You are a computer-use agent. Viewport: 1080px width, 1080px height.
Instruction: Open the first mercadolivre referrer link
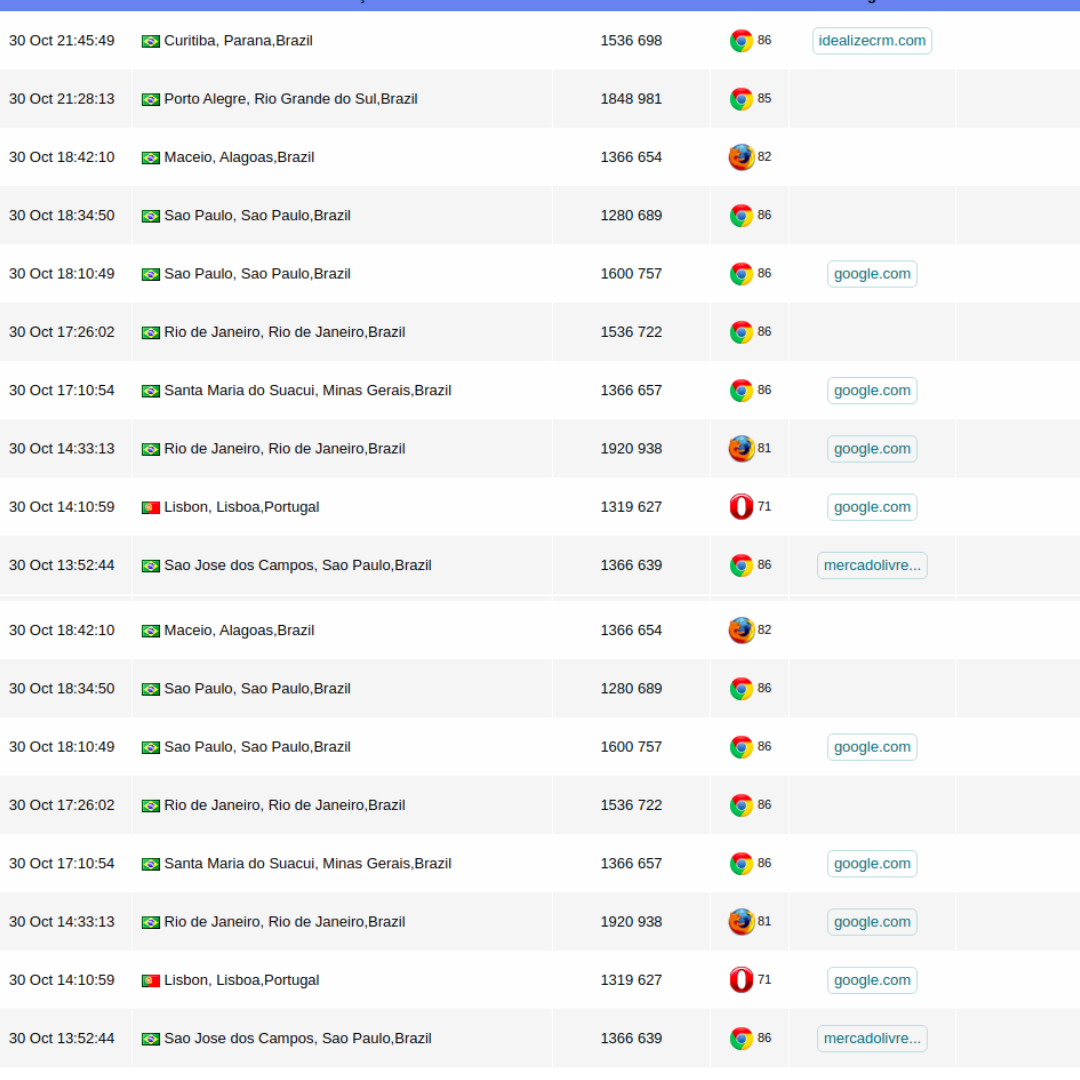point(872,565)
